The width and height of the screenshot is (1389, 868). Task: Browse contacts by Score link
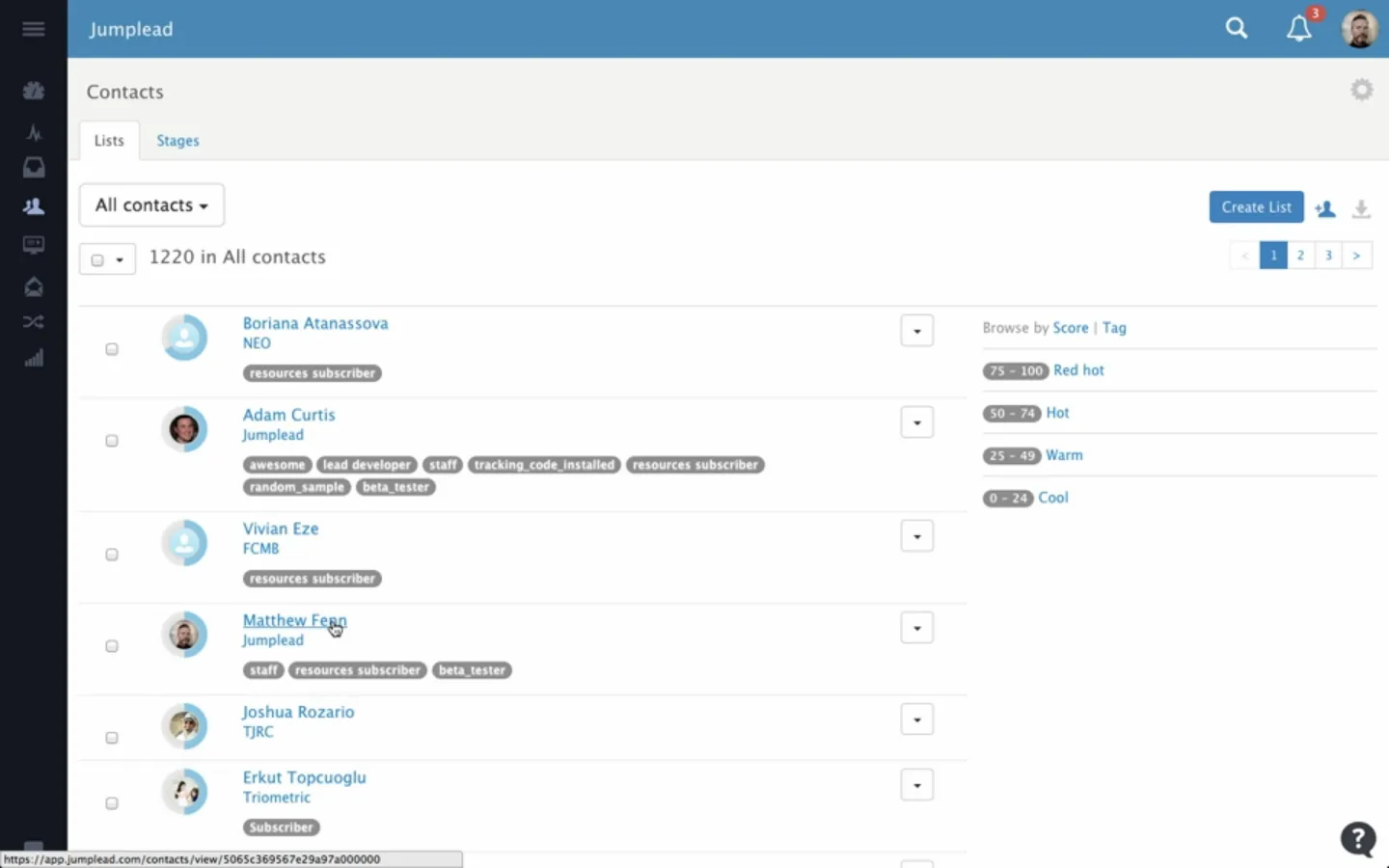pos(1071,328)
